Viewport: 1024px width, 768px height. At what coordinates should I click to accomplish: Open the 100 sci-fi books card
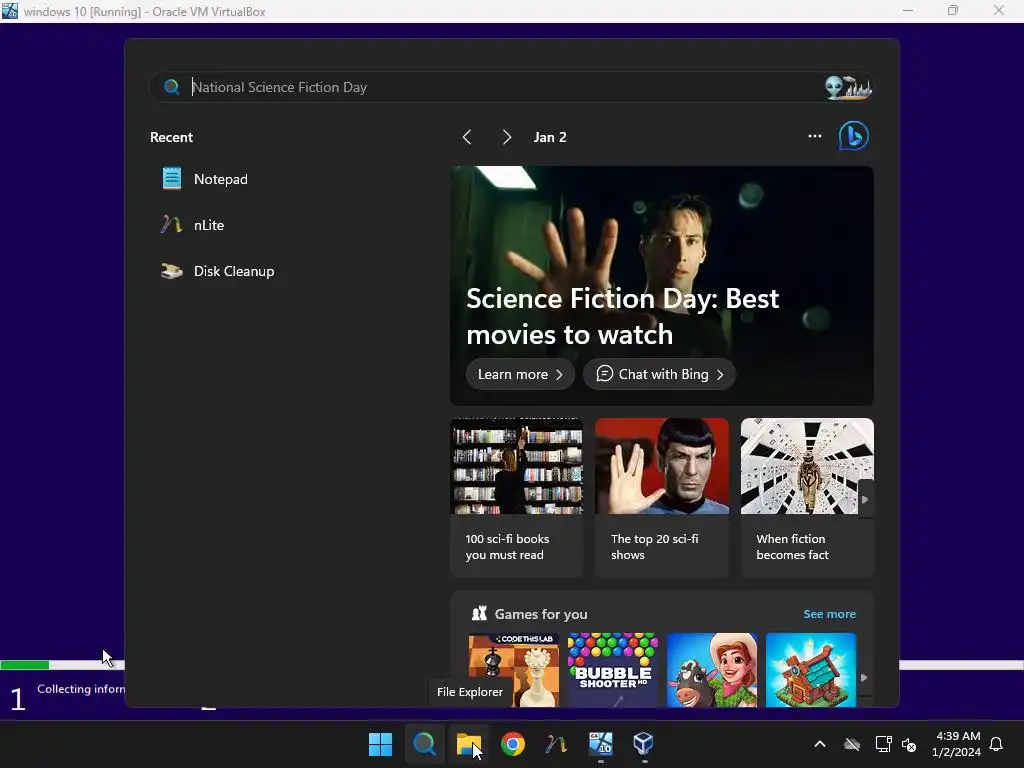[517, 498]
